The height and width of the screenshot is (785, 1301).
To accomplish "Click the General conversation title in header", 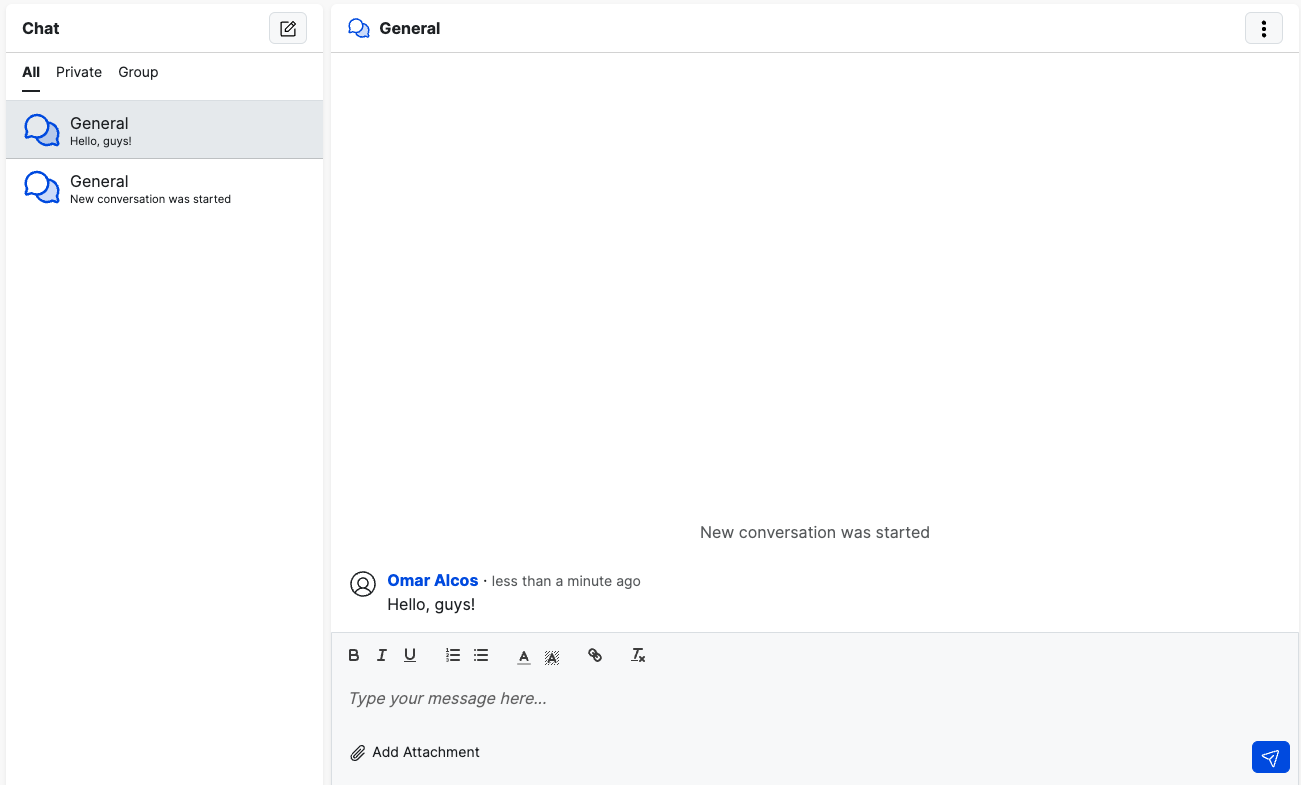I will (410, 29).
